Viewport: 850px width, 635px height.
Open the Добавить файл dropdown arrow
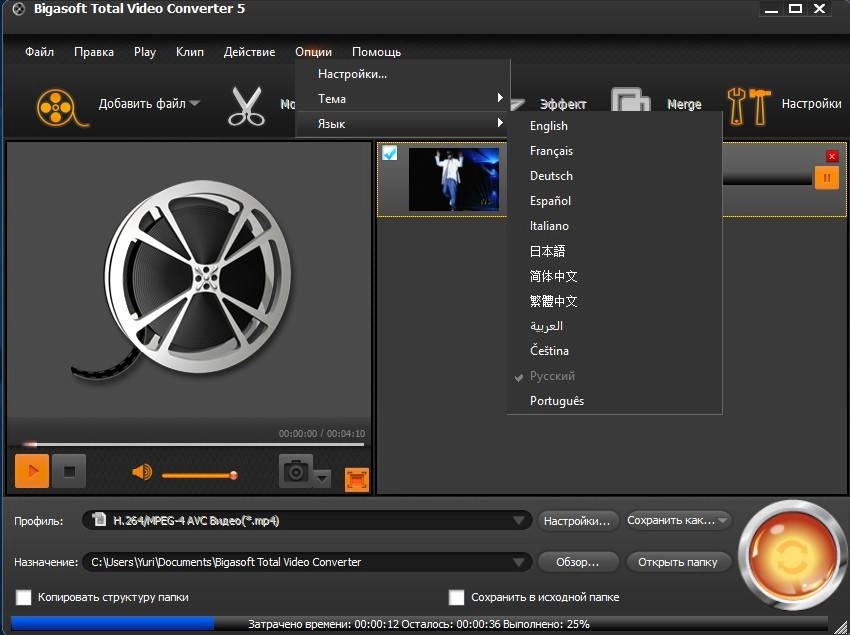tap(195, 103)
